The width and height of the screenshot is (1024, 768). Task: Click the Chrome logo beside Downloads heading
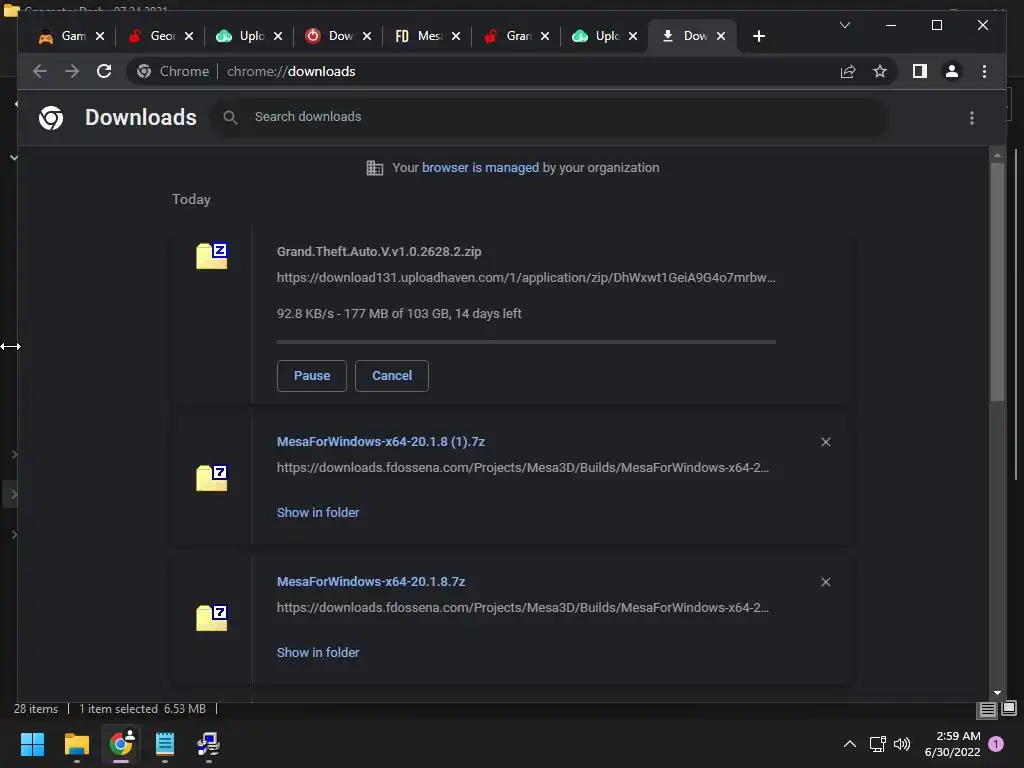[x=51, y=118]
